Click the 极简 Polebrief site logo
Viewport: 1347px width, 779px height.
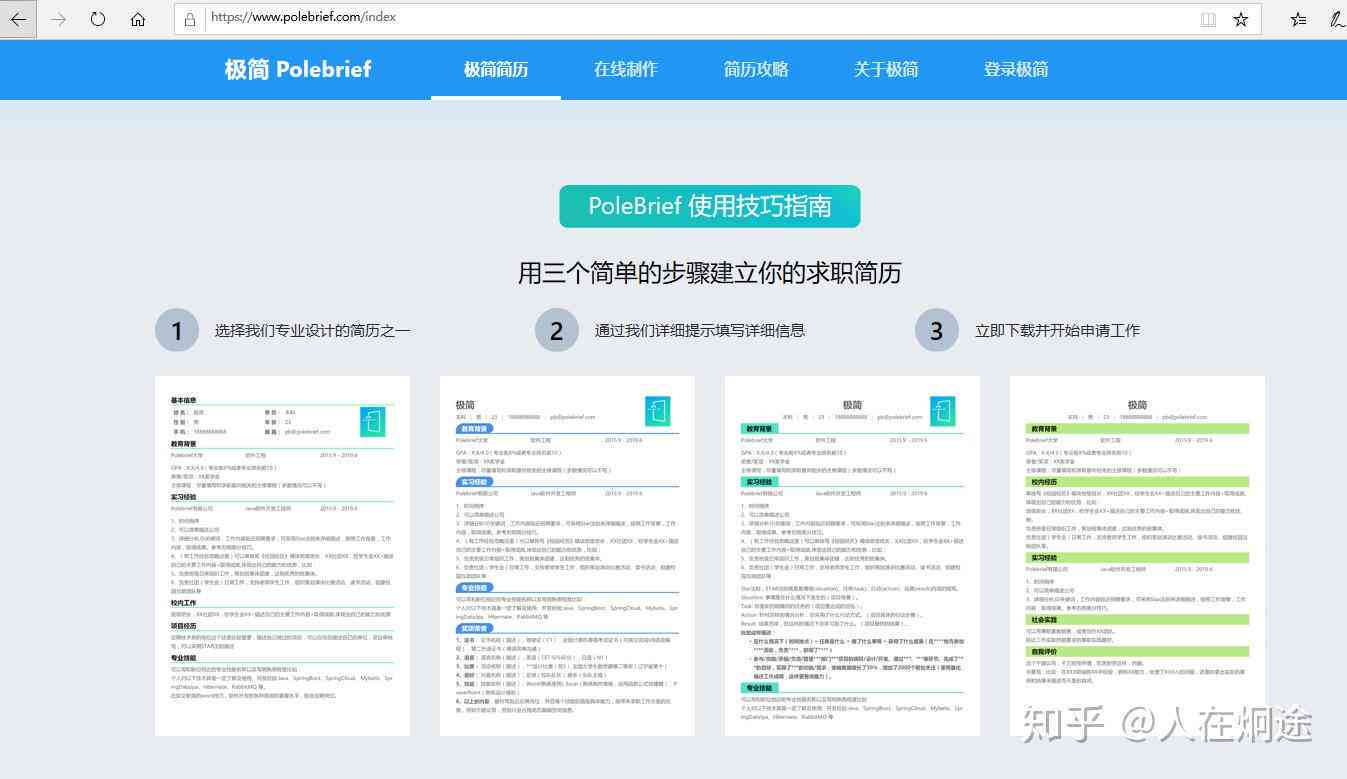pos(297,69)
